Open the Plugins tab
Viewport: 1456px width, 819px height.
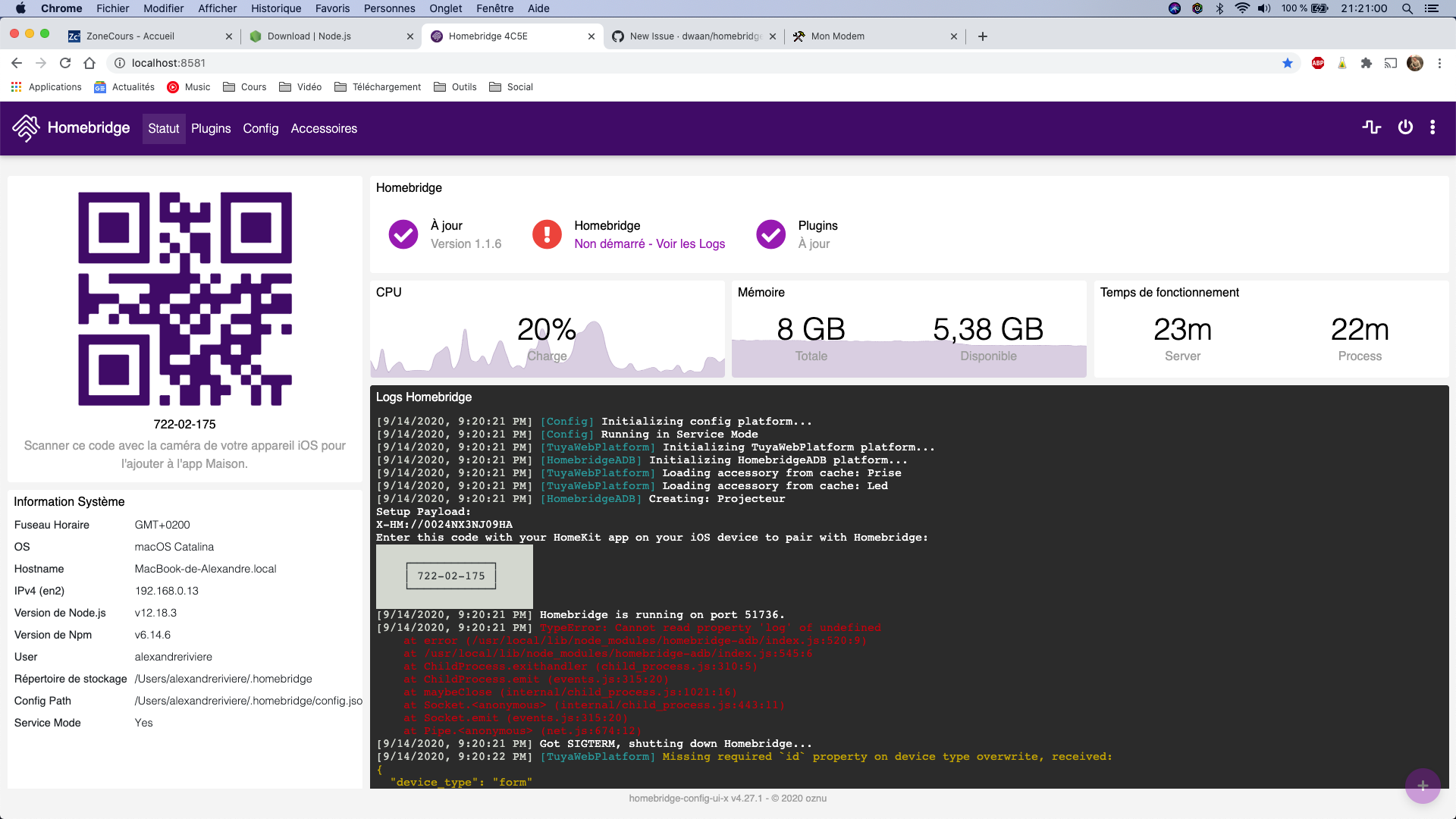click(x=211, y=129)
